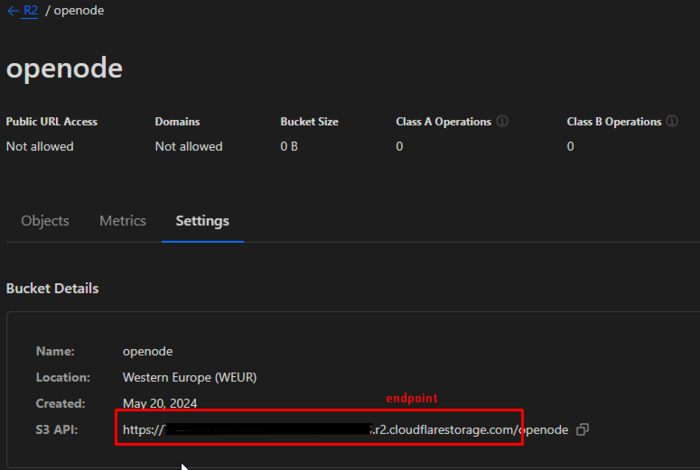Viewport: 700px width, 470px height.
Task: Click the Class A Operations info icon
Action: coord(502,122)
